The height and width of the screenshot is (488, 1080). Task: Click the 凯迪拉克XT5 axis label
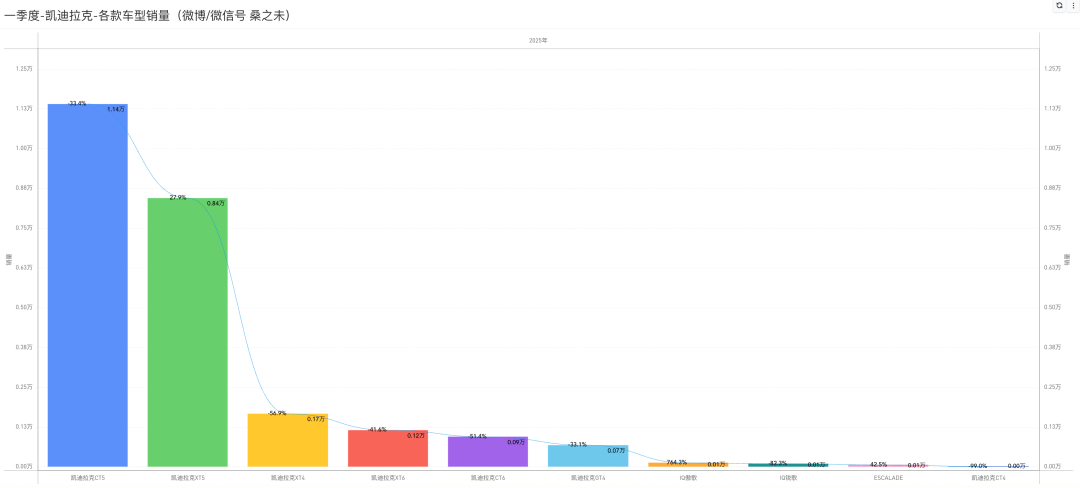point(187,476)
